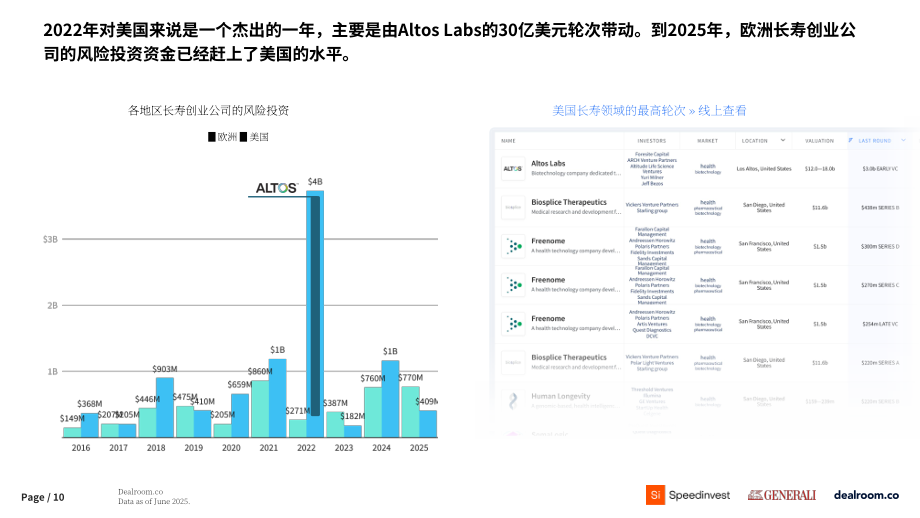Image resolution: width=920 pixels, height=518 pixels.
Task: Click the Freenome logo in the $254m LATE VC row
Action: [513, 324]
